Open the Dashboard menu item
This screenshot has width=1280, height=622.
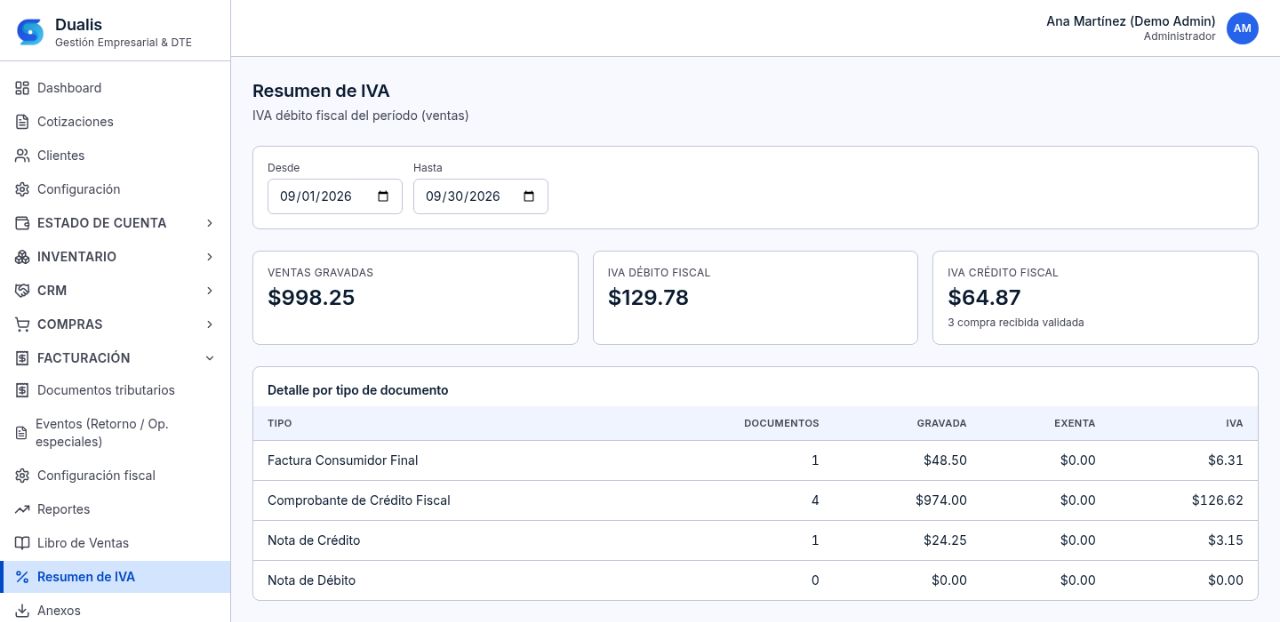pyautogui.click(x=115, y=88)
